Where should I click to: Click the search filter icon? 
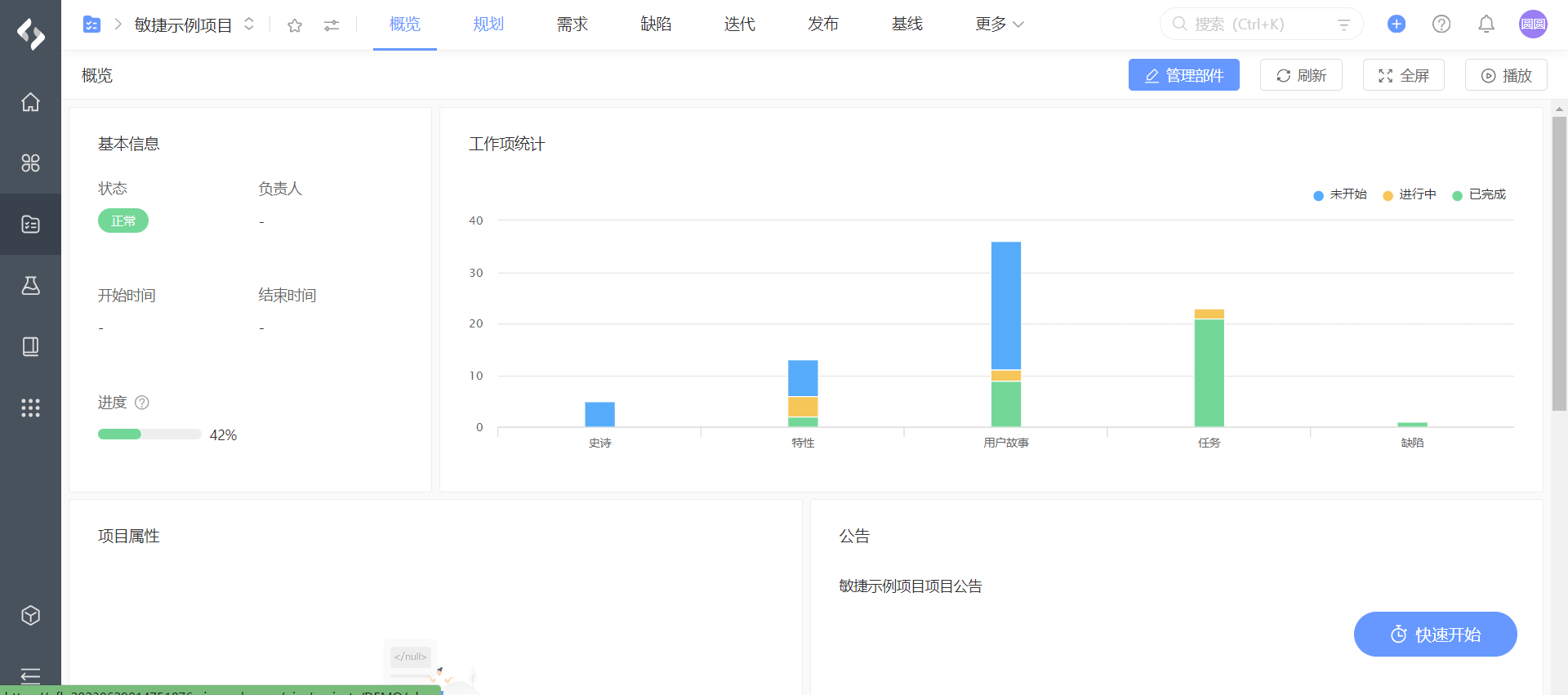coord(1343,25)
